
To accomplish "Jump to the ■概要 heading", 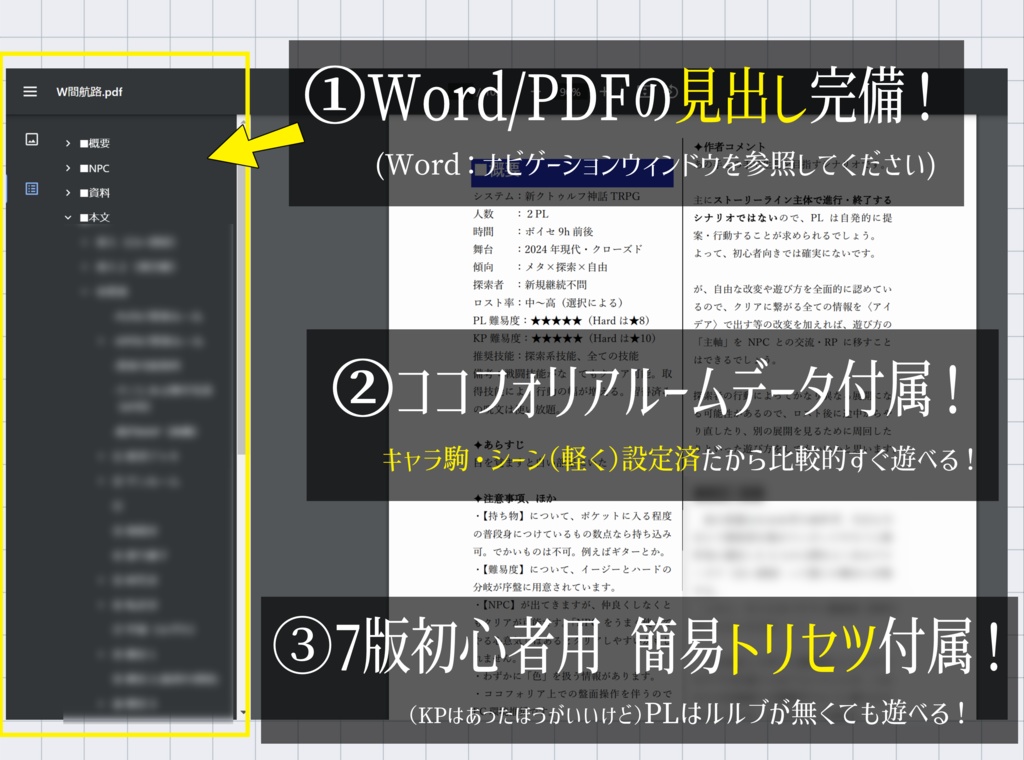I will [x=96, y=143].
